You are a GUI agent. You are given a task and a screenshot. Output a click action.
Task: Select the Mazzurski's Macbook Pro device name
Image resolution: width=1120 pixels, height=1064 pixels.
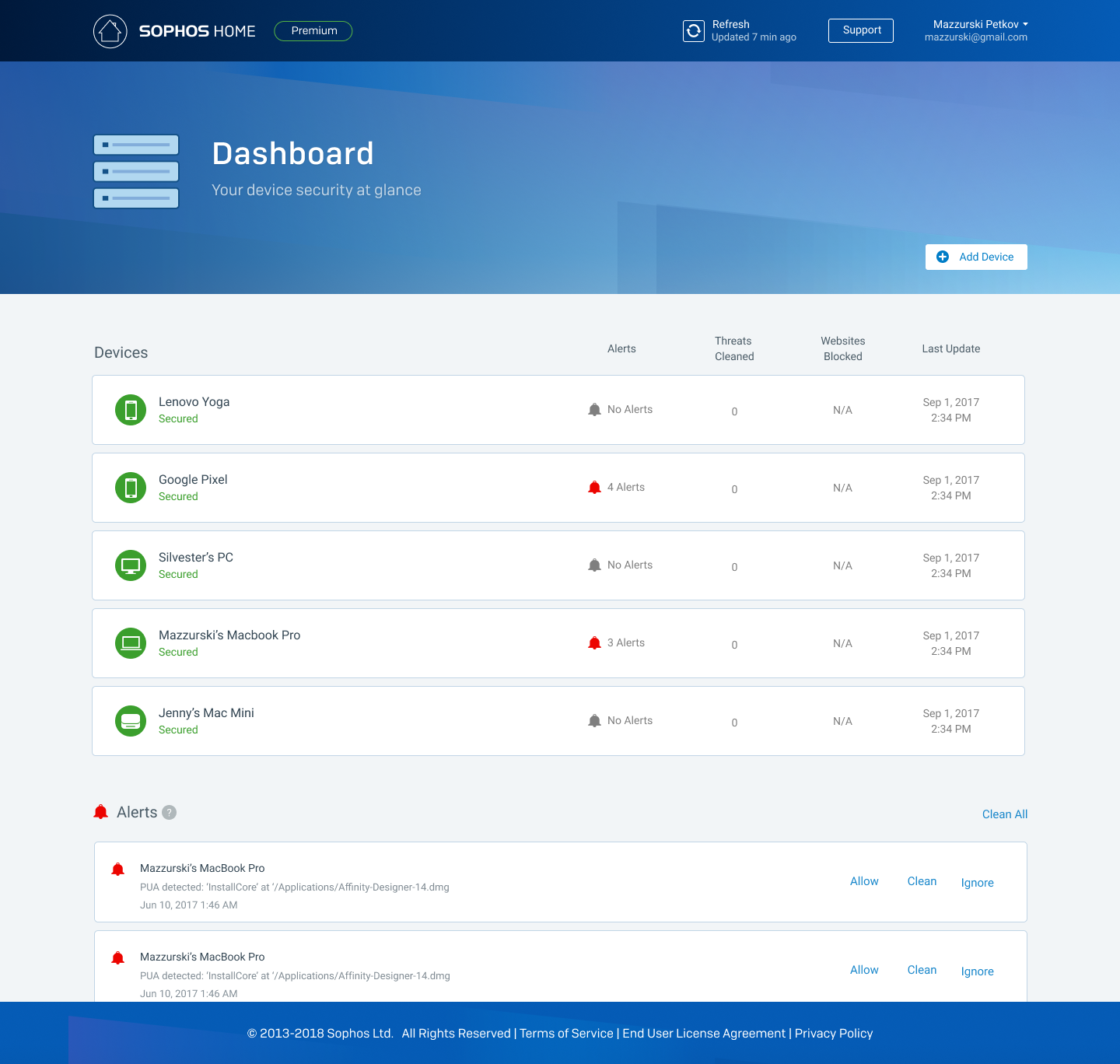229,635
